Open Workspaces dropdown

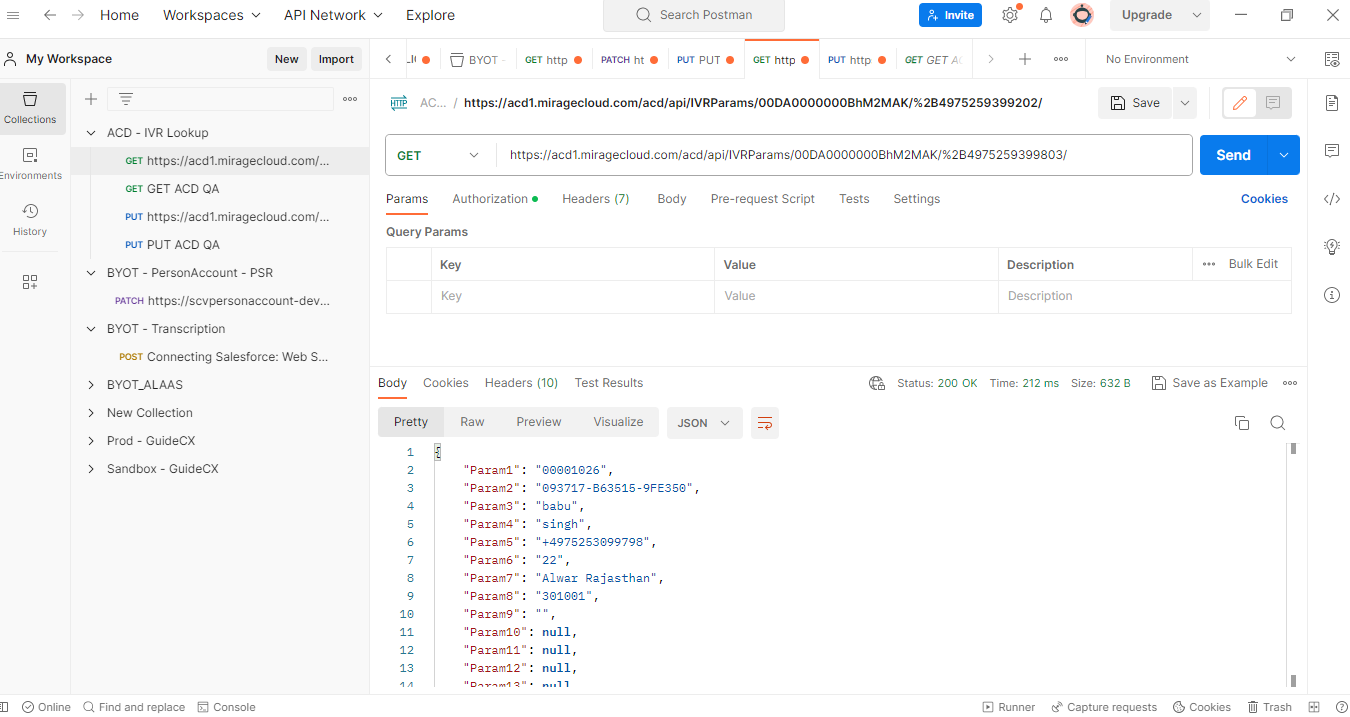(212, 15)
